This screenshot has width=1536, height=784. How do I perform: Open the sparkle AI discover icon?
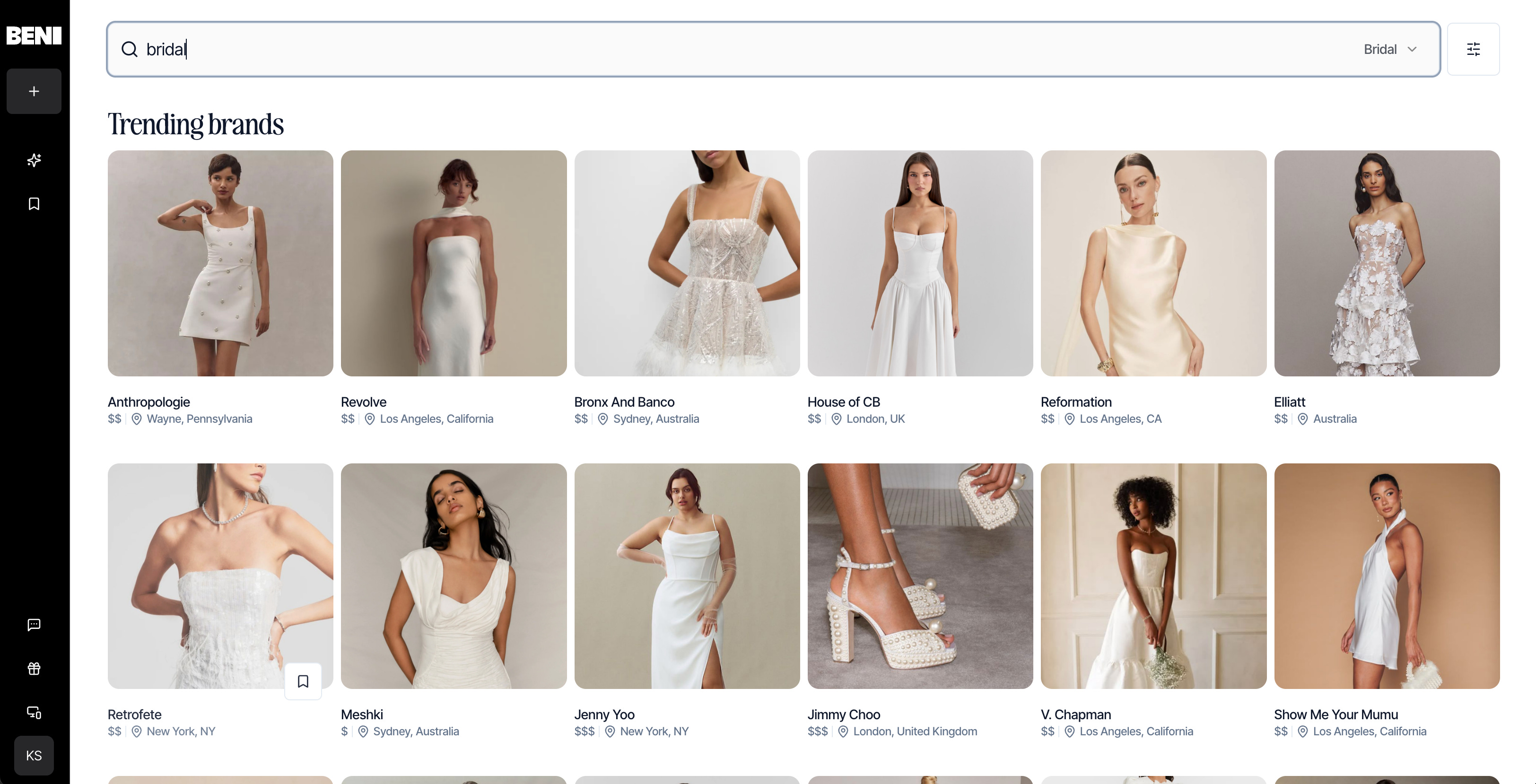pyautogui.click(x=34, y=160)
